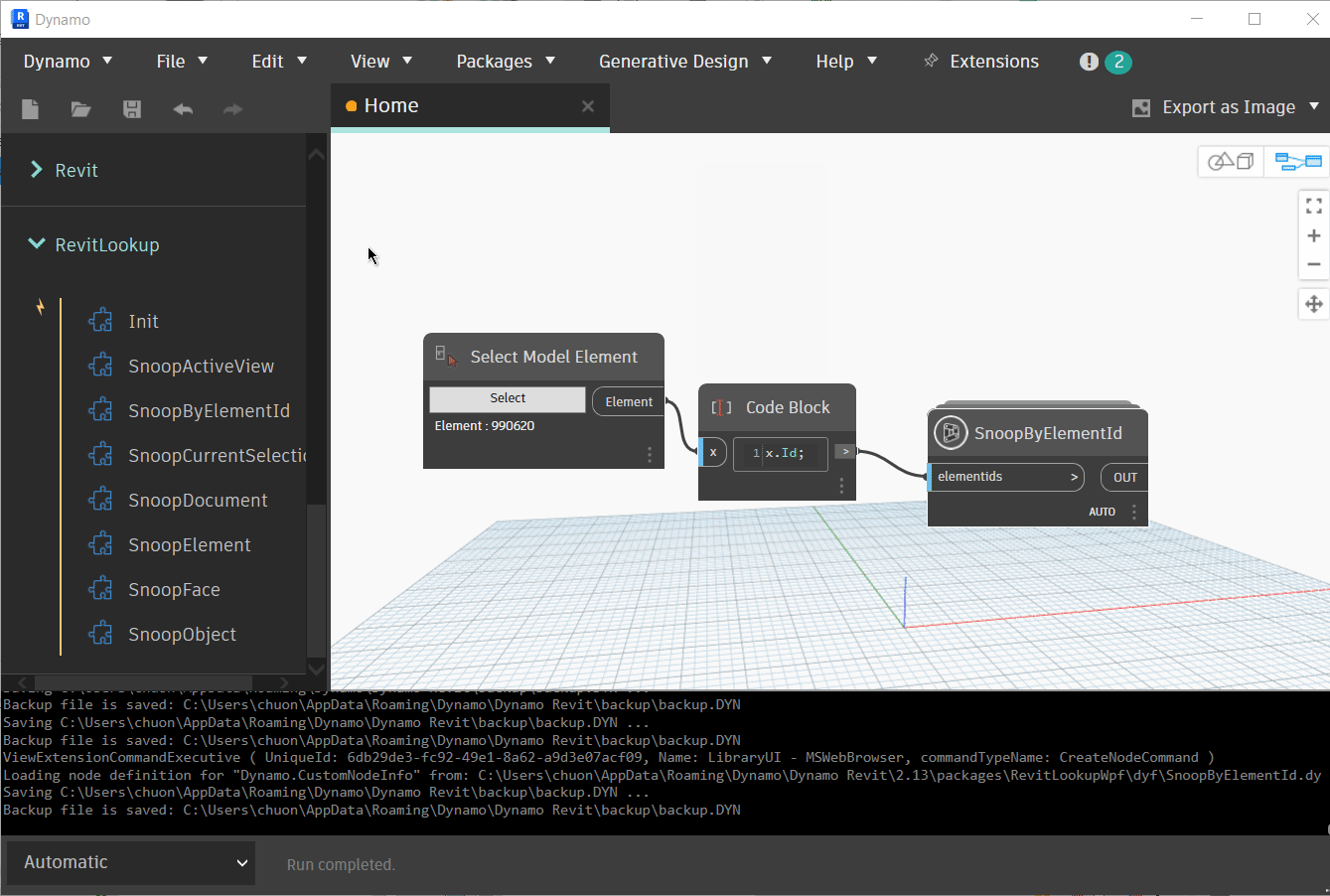Click the zoom in plus icon
The image size is (1330, 896).
[1313, 235]
